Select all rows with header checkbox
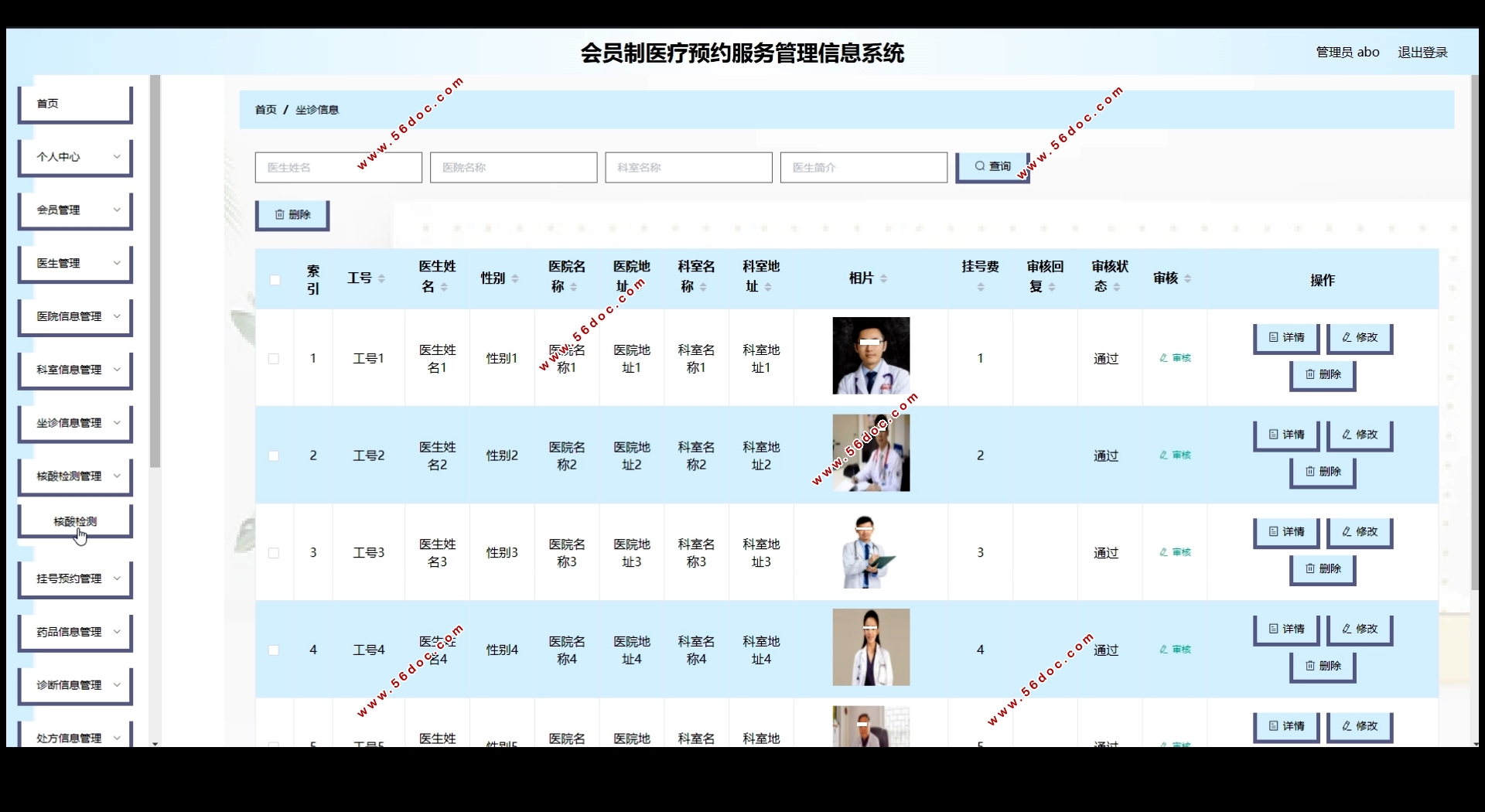The image size is (1485, 812). tap(275, 280)
